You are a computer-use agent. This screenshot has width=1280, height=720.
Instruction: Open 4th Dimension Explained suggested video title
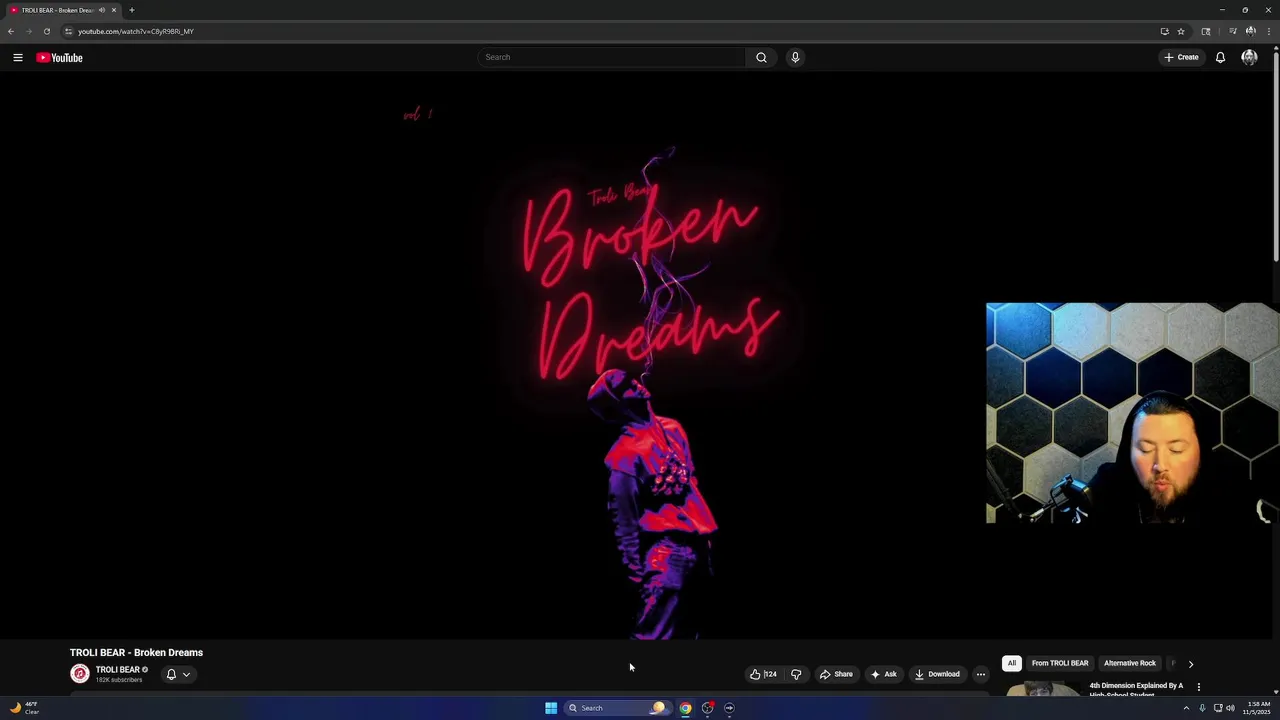tap(1136, 689)
